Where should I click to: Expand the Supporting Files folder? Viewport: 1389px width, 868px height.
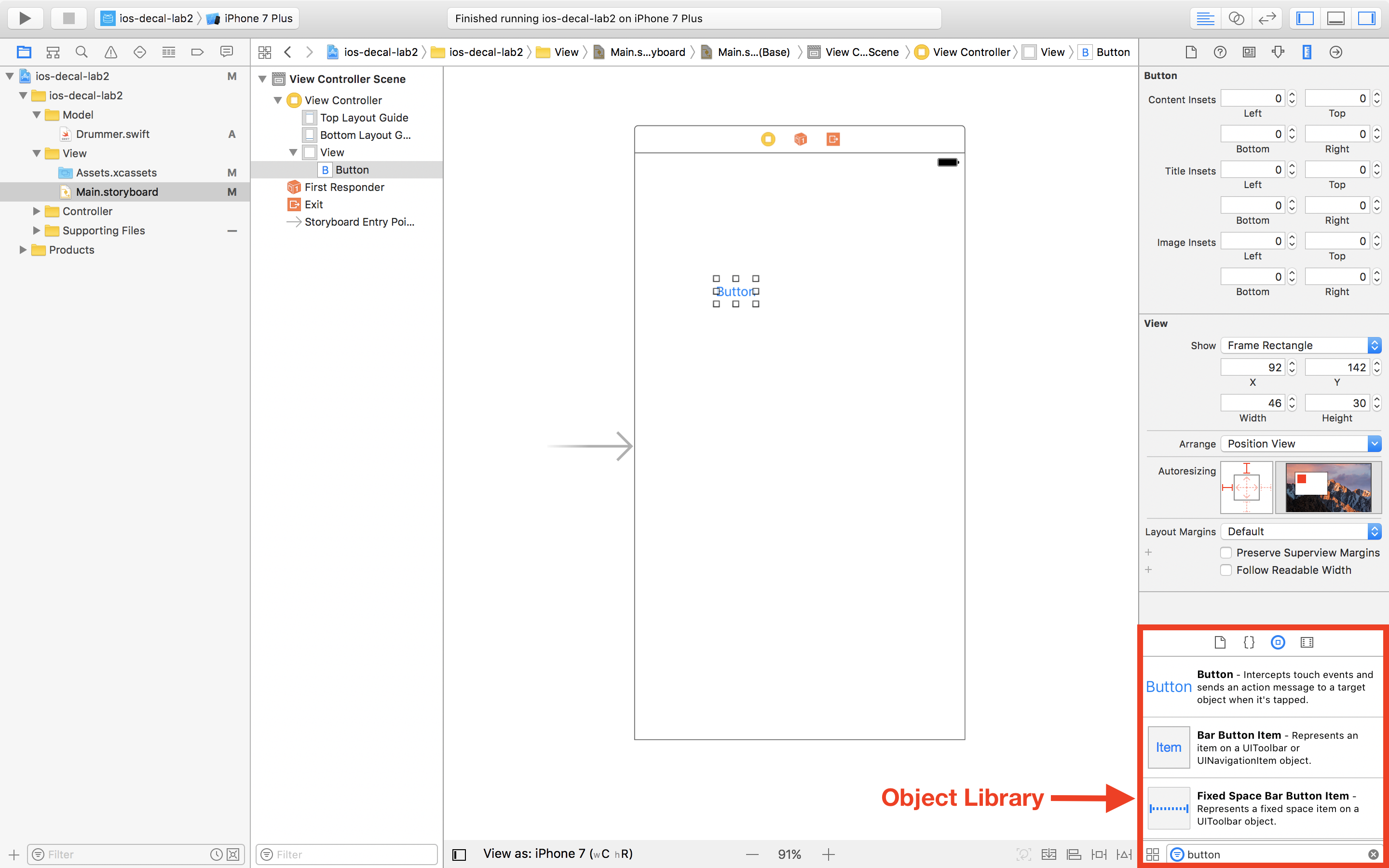(x=37, y=230)
